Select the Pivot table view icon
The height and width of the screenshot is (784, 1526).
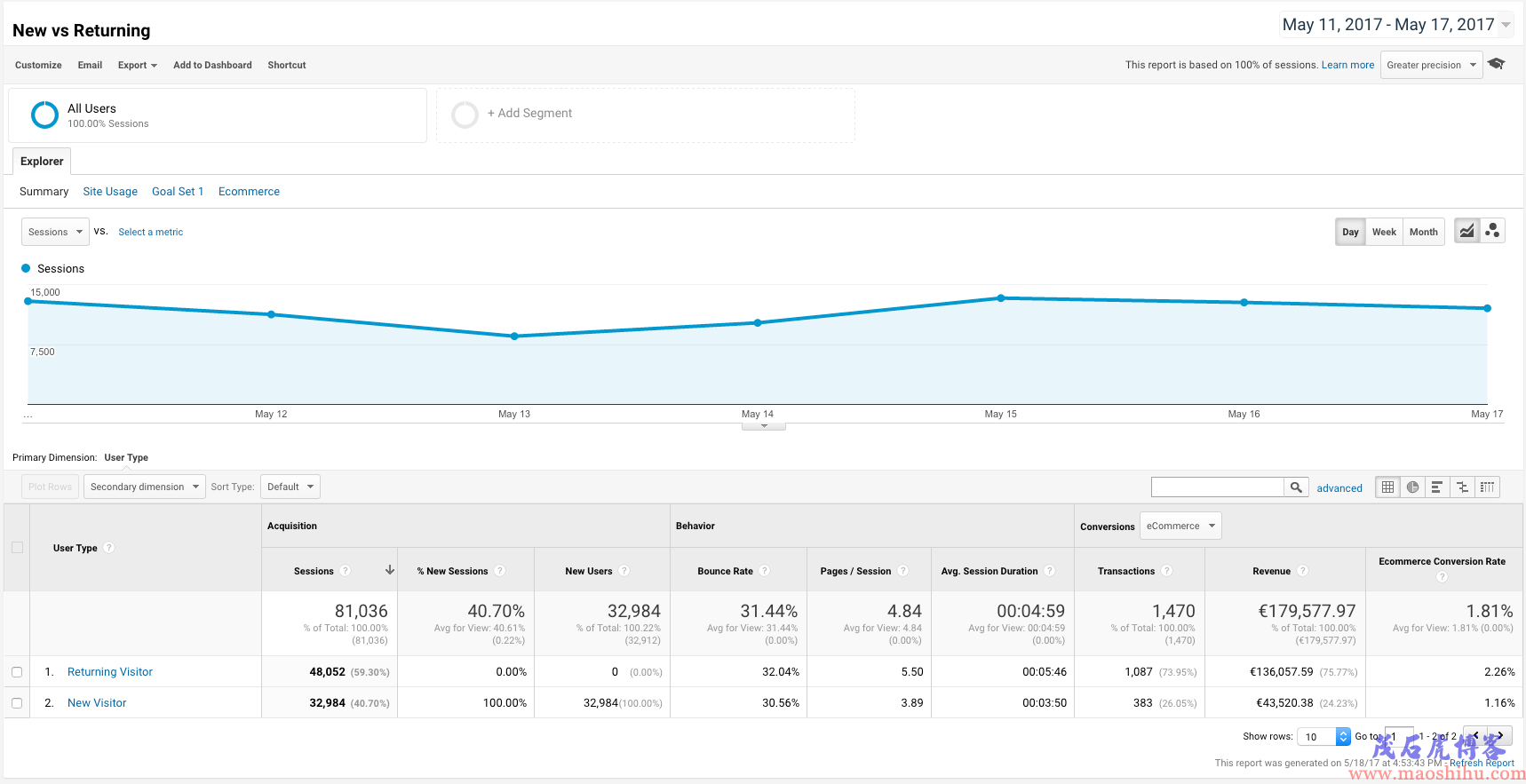pos(1487,487)
